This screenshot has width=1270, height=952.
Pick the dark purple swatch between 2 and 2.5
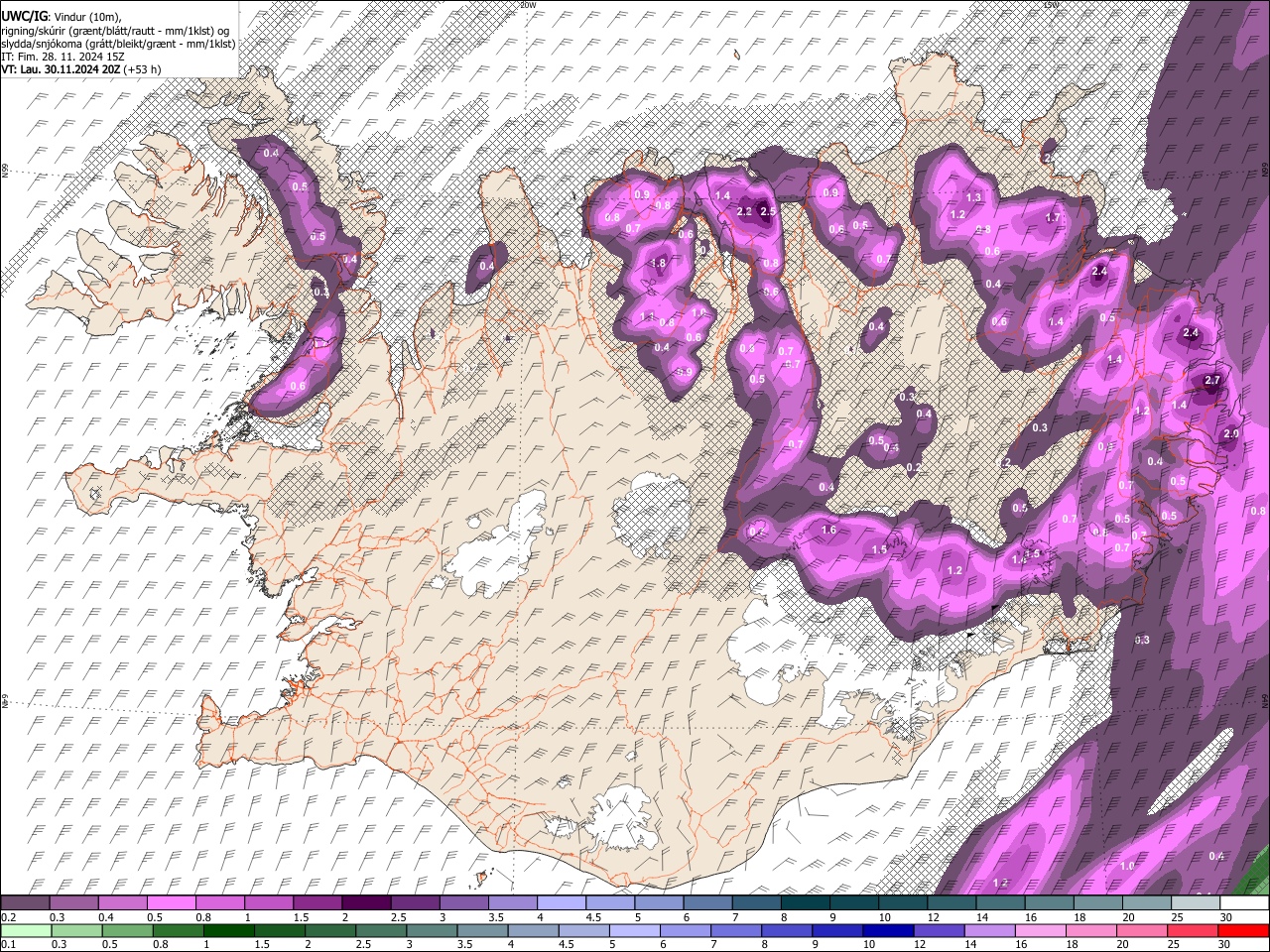(x=365, y=903)
